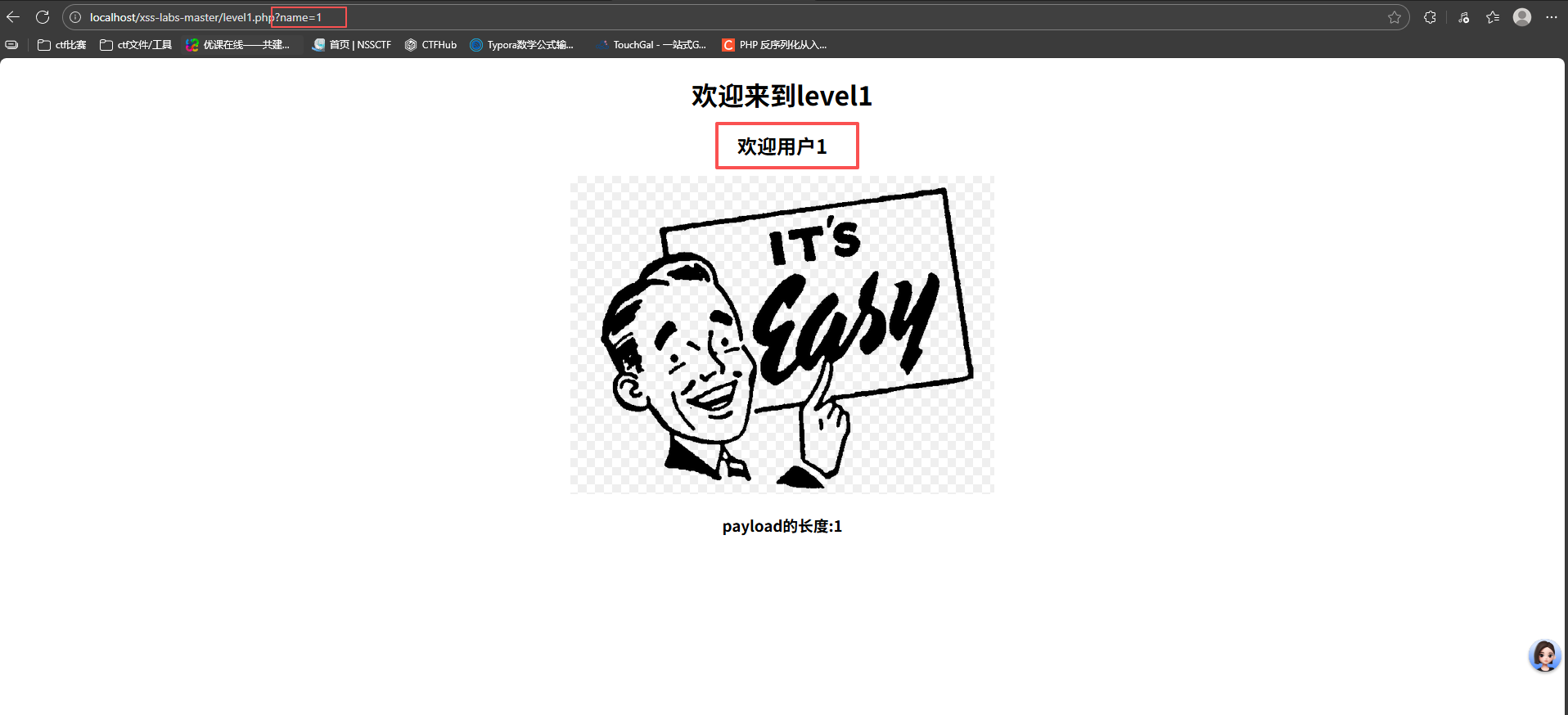
Task: Open the TouchGal bookmark
Action: [x=651, y=45]
